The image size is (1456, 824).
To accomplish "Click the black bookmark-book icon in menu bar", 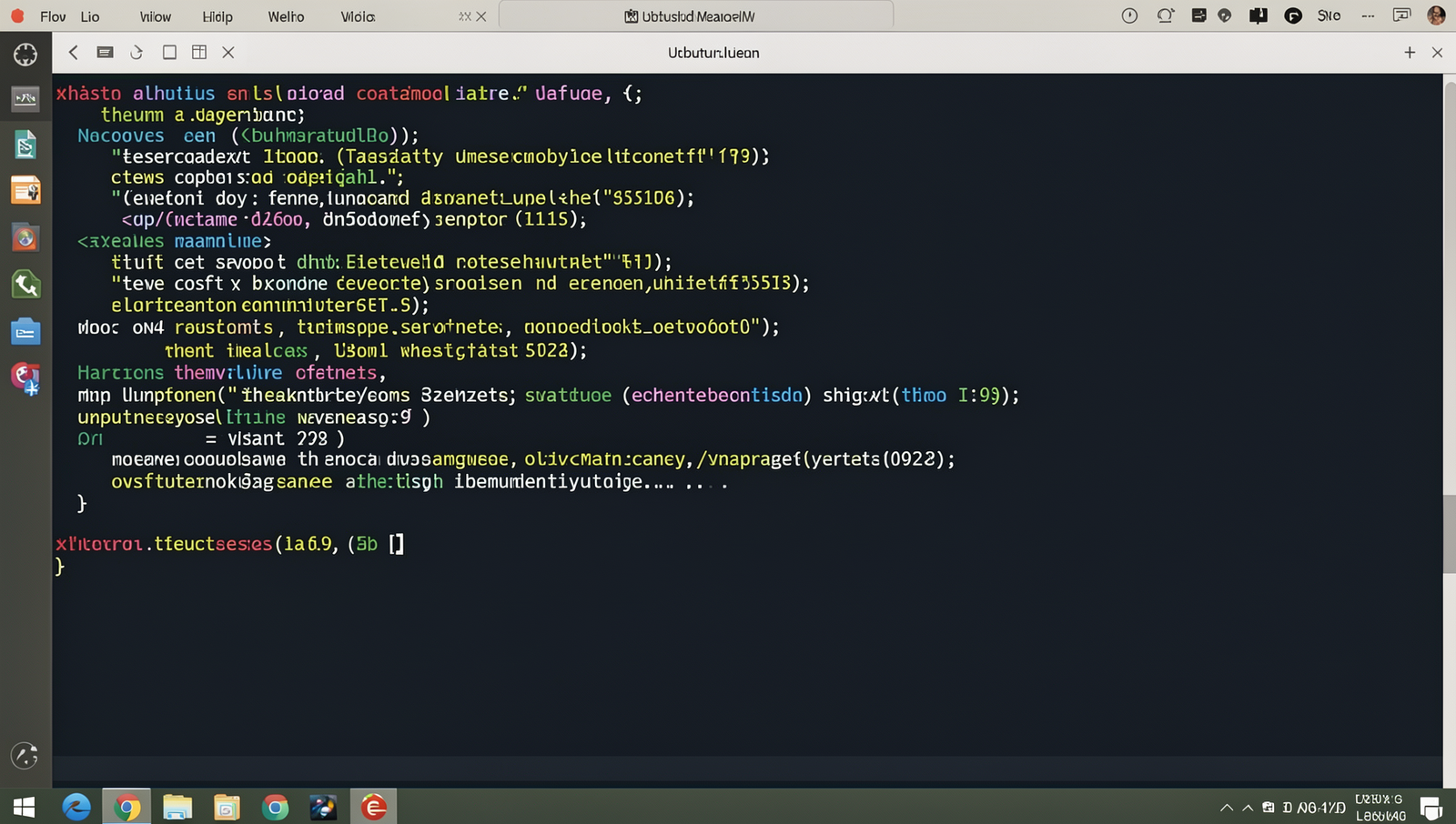I will (1259, 15).
